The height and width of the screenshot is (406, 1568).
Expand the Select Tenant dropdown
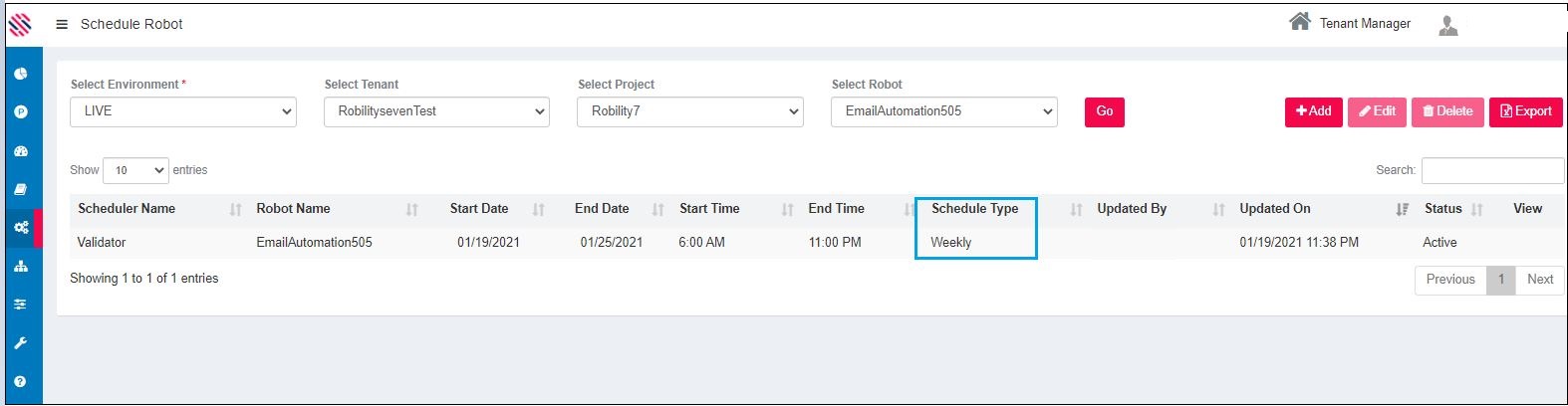click(x=436, y=111)
